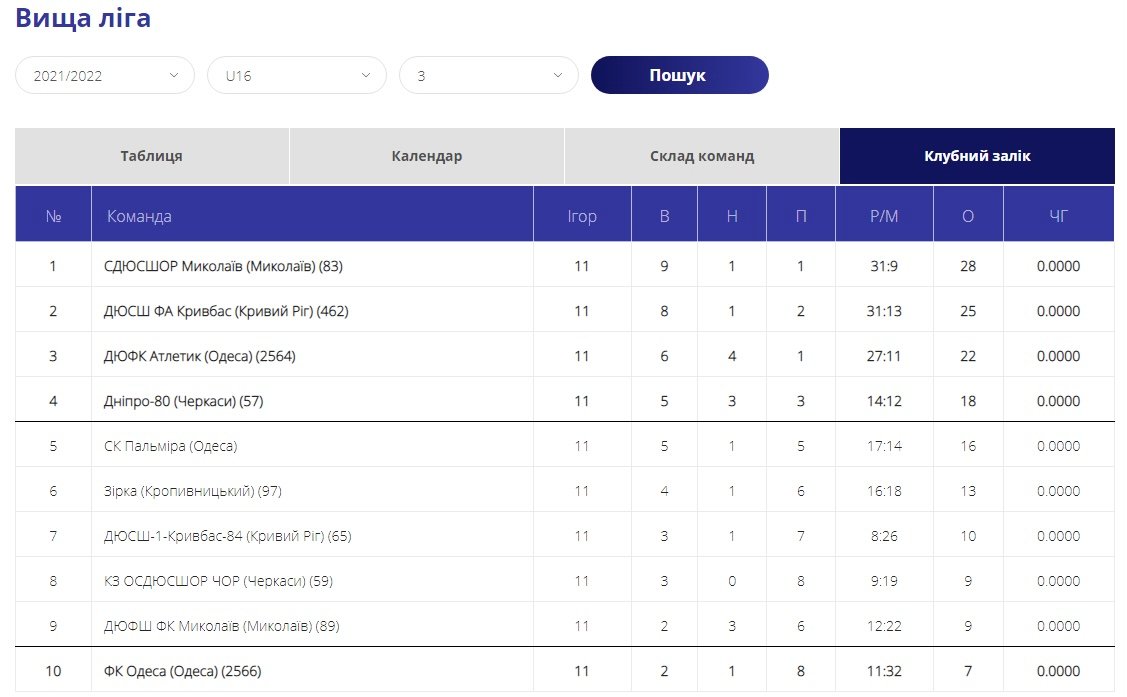1127x697 pixels.
Task: Select team ДЮФШ ФК Миколаїв (Миколаїв) (89)
Action: point(221,627)
